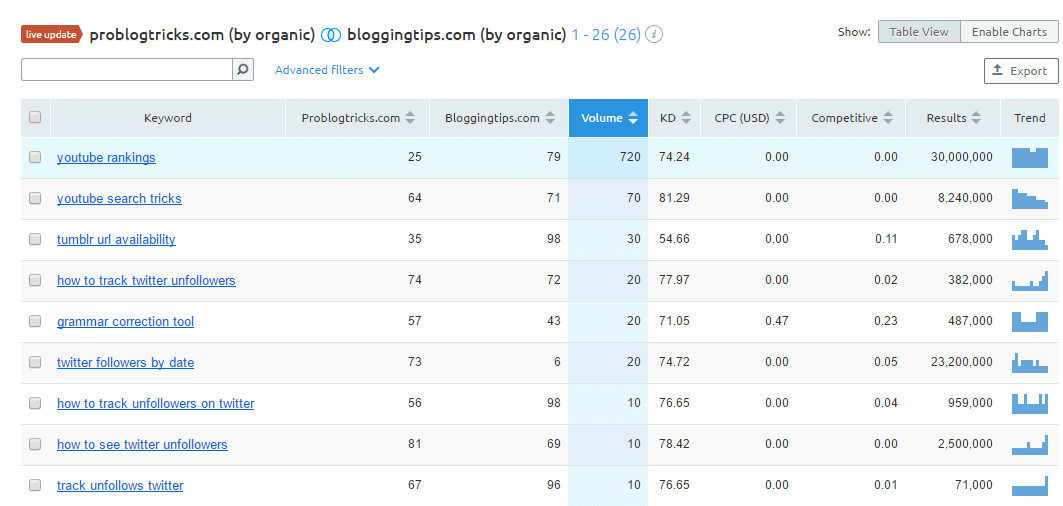Expand the Advanced filters dropdown
This screenshot has width=1063, height=506.
327,70
